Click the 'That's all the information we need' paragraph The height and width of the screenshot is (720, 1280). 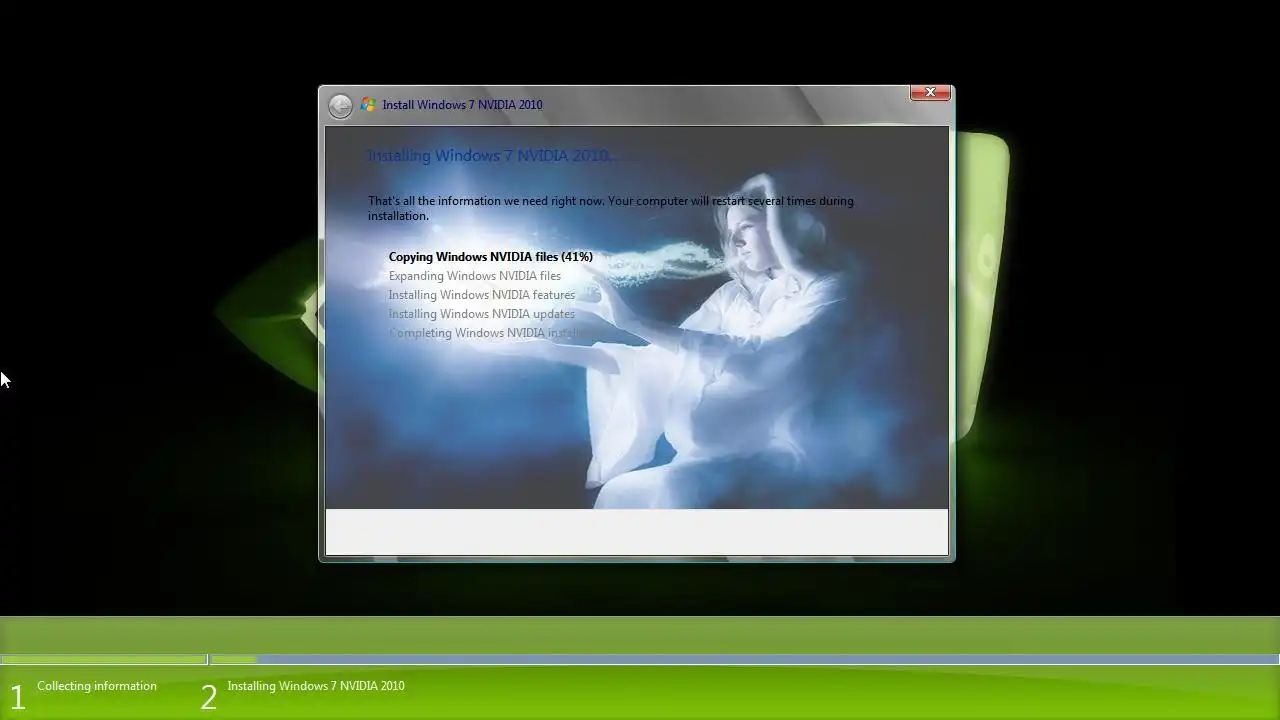point(610,208)
